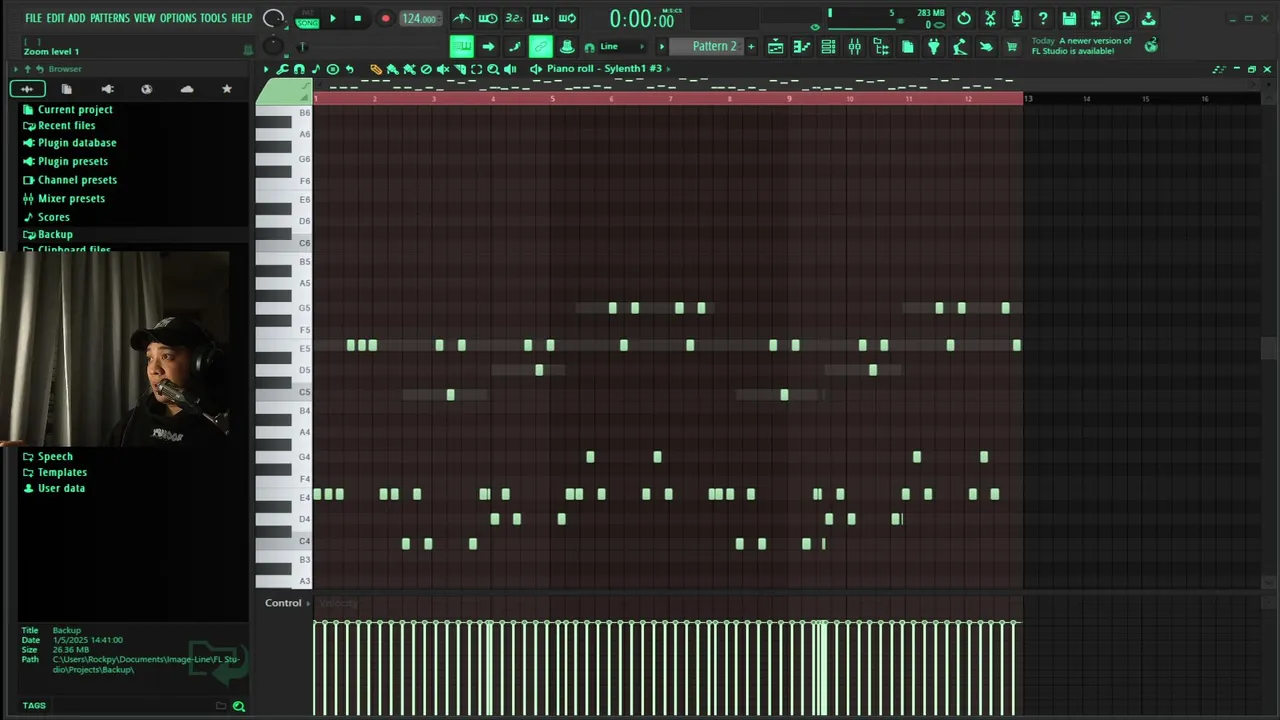Click the One-click audio recording microphone icon
The image size is (1280, 720).
pos(1016,18)
